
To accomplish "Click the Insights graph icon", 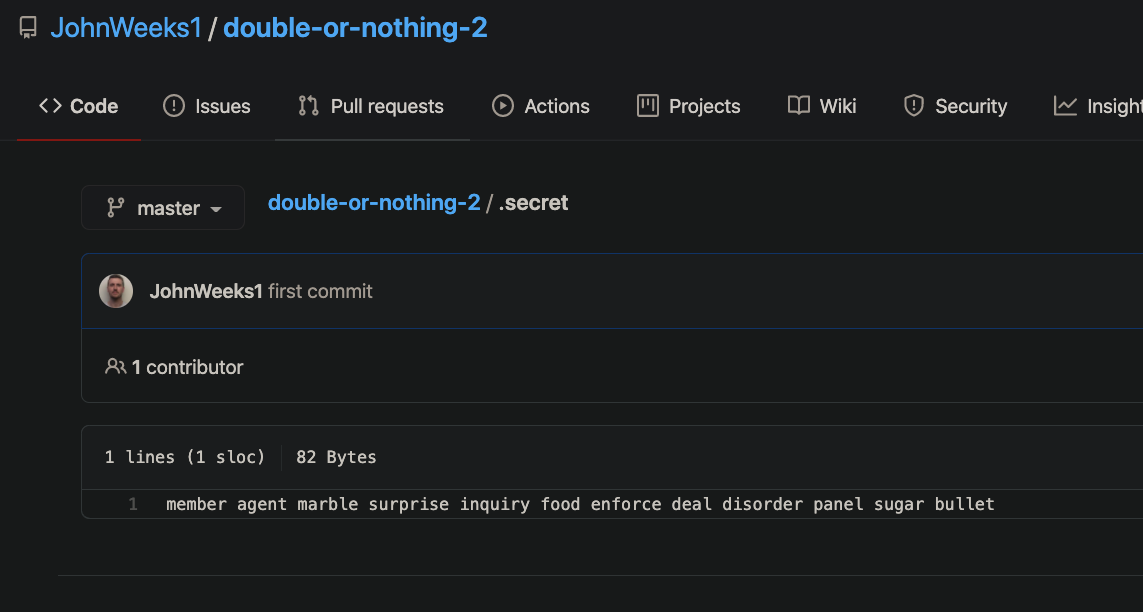I will tap(1065, 106).
